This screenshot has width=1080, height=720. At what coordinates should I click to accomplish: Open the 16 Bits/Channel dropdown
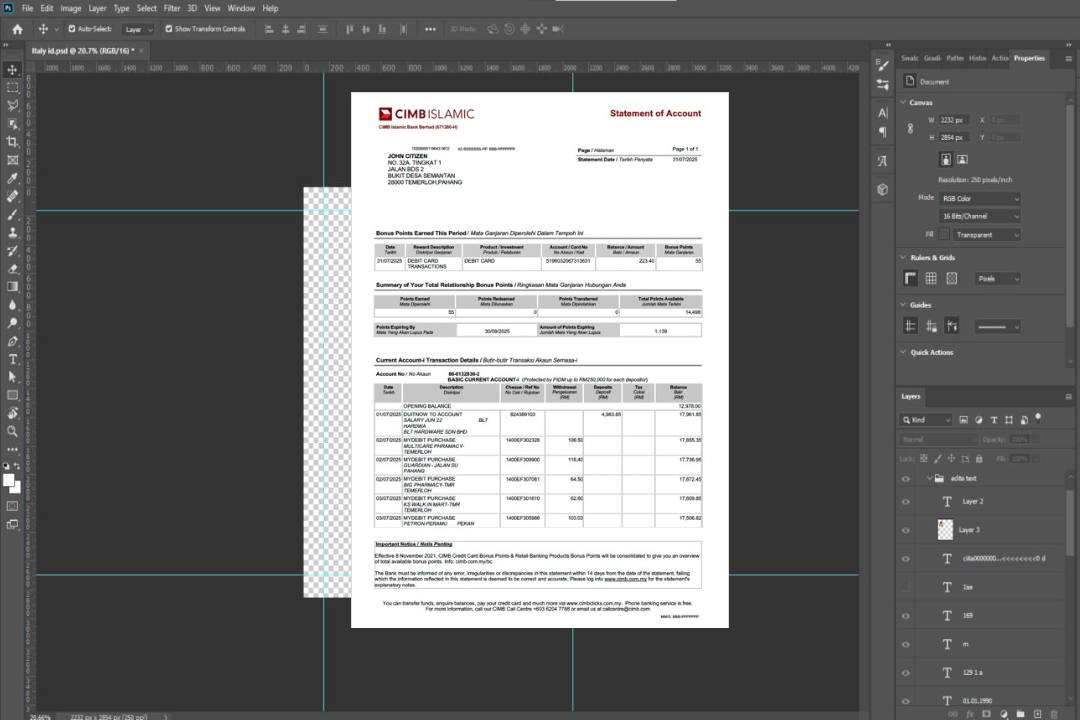click(979, 216)
